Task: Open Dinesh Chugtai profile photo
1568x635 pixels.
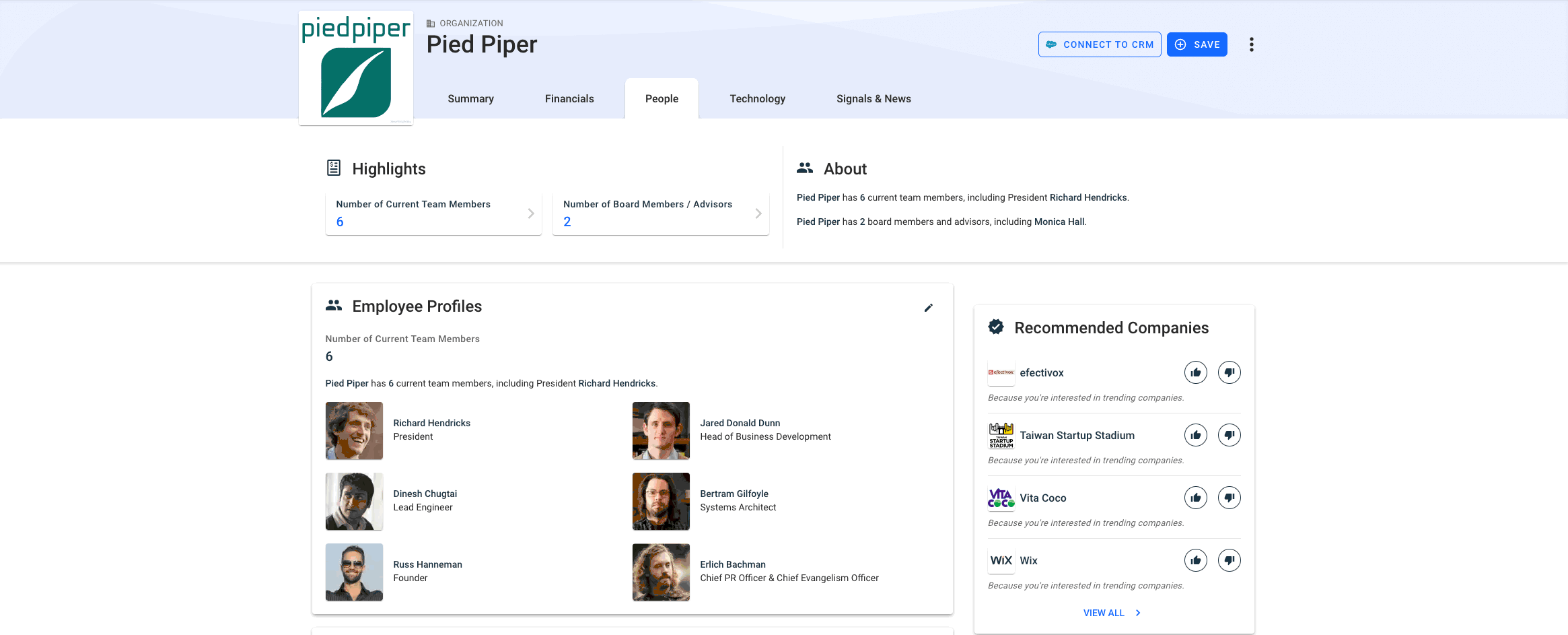Action: point(354,502)
